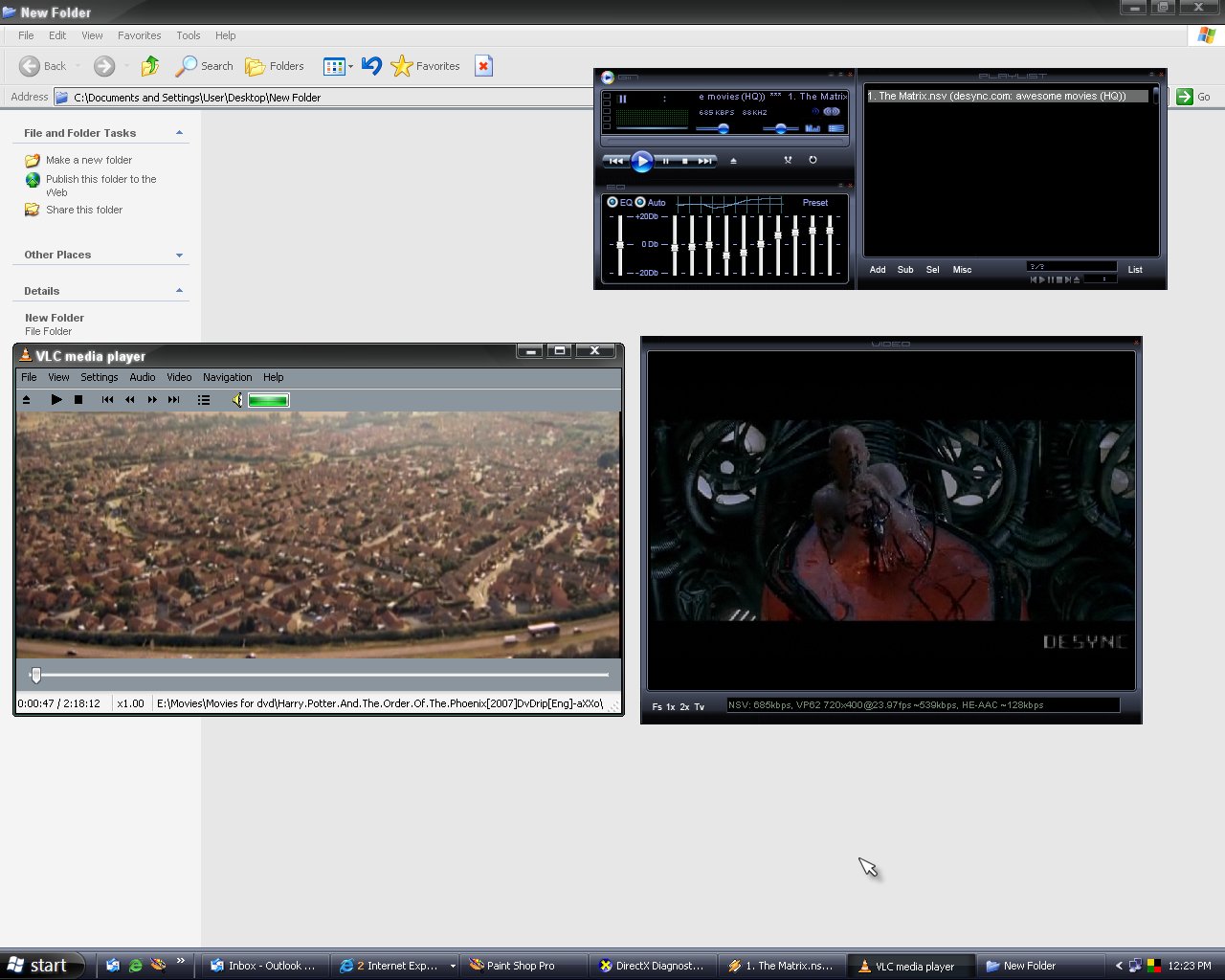Open the playlist view icon in VLC's toolbar
This screenshot has width=1225, height=980.
coord(204,400)
